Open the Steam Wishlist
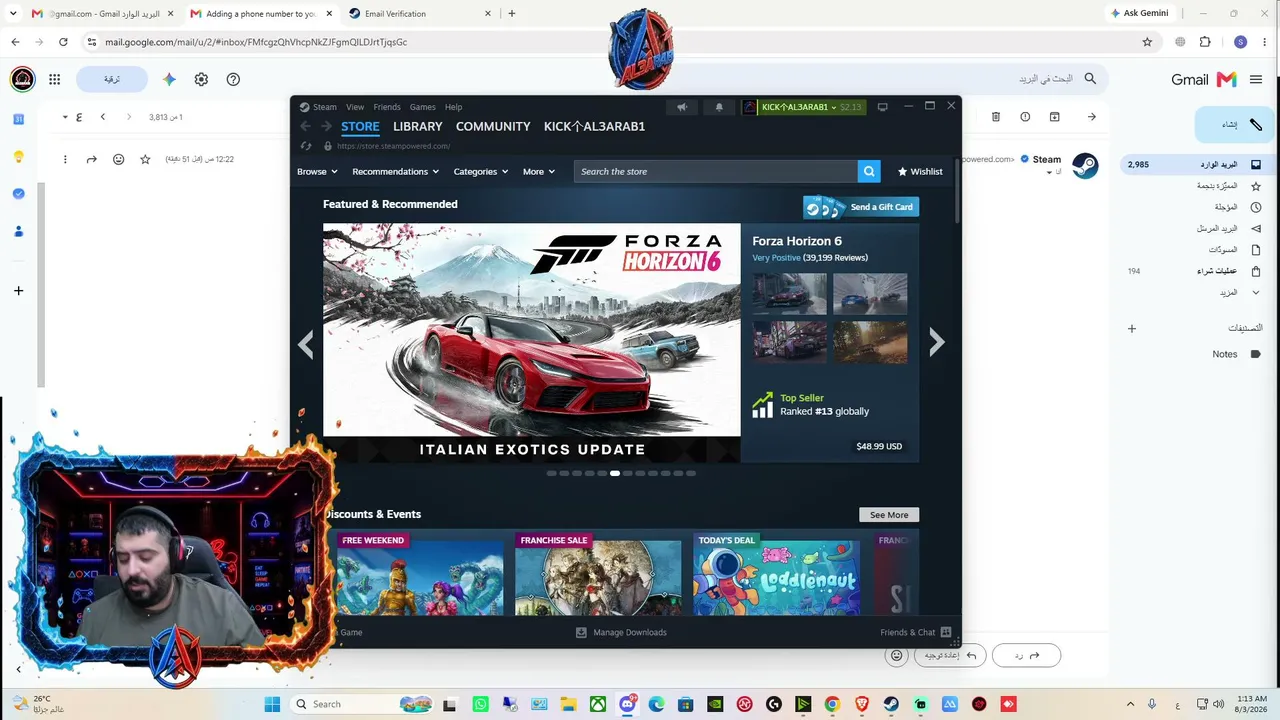The height and width of the screenshot is (720, 1280). point(920,171)
